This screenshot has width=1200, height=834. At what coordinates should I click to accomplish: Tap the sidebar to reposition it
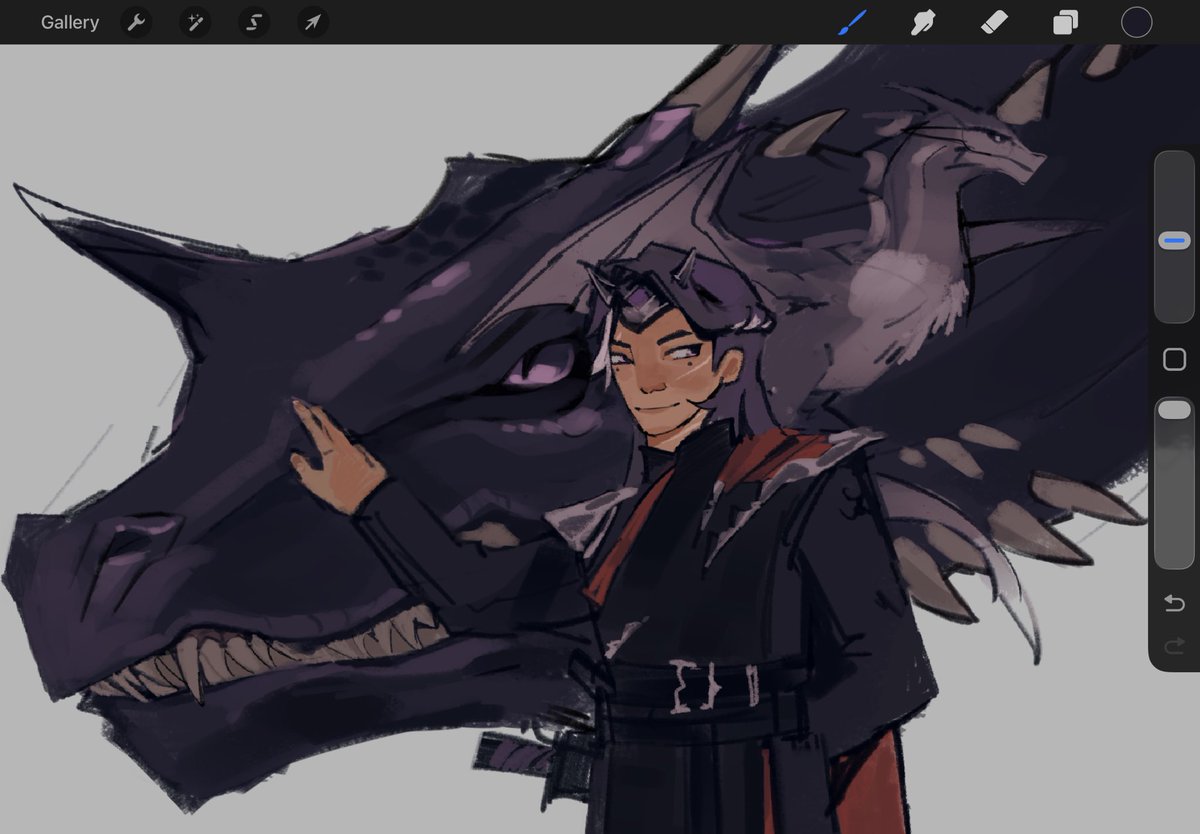point(1173,358)
